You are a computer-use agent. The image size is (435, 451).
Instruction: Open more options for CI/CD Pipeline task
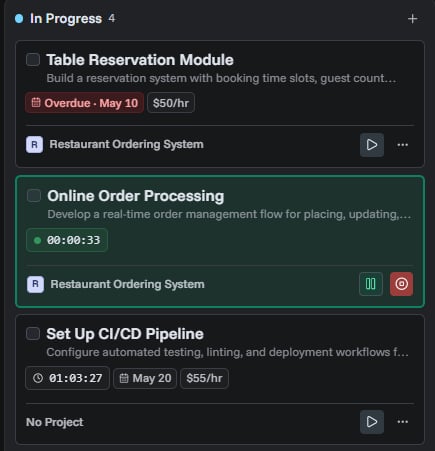tap(402, 422)
